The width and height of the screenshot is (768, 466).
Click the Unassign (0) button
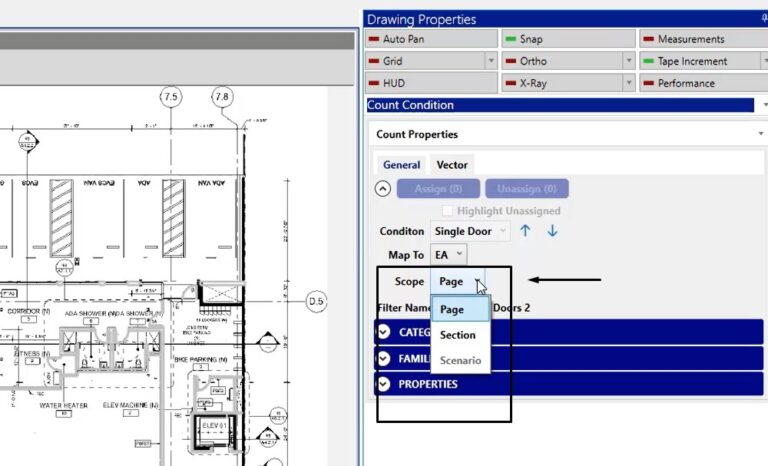(527, 189)
